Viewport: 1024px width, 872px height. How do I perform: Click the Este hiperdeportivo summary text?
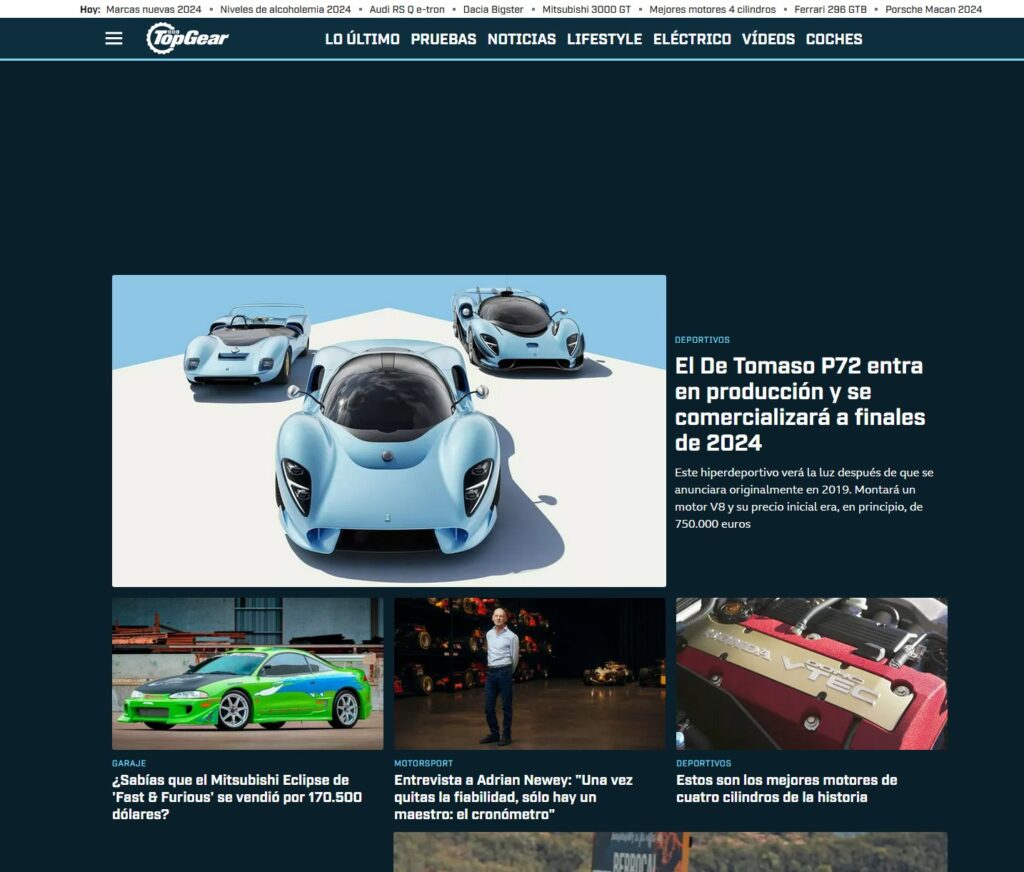804,498
